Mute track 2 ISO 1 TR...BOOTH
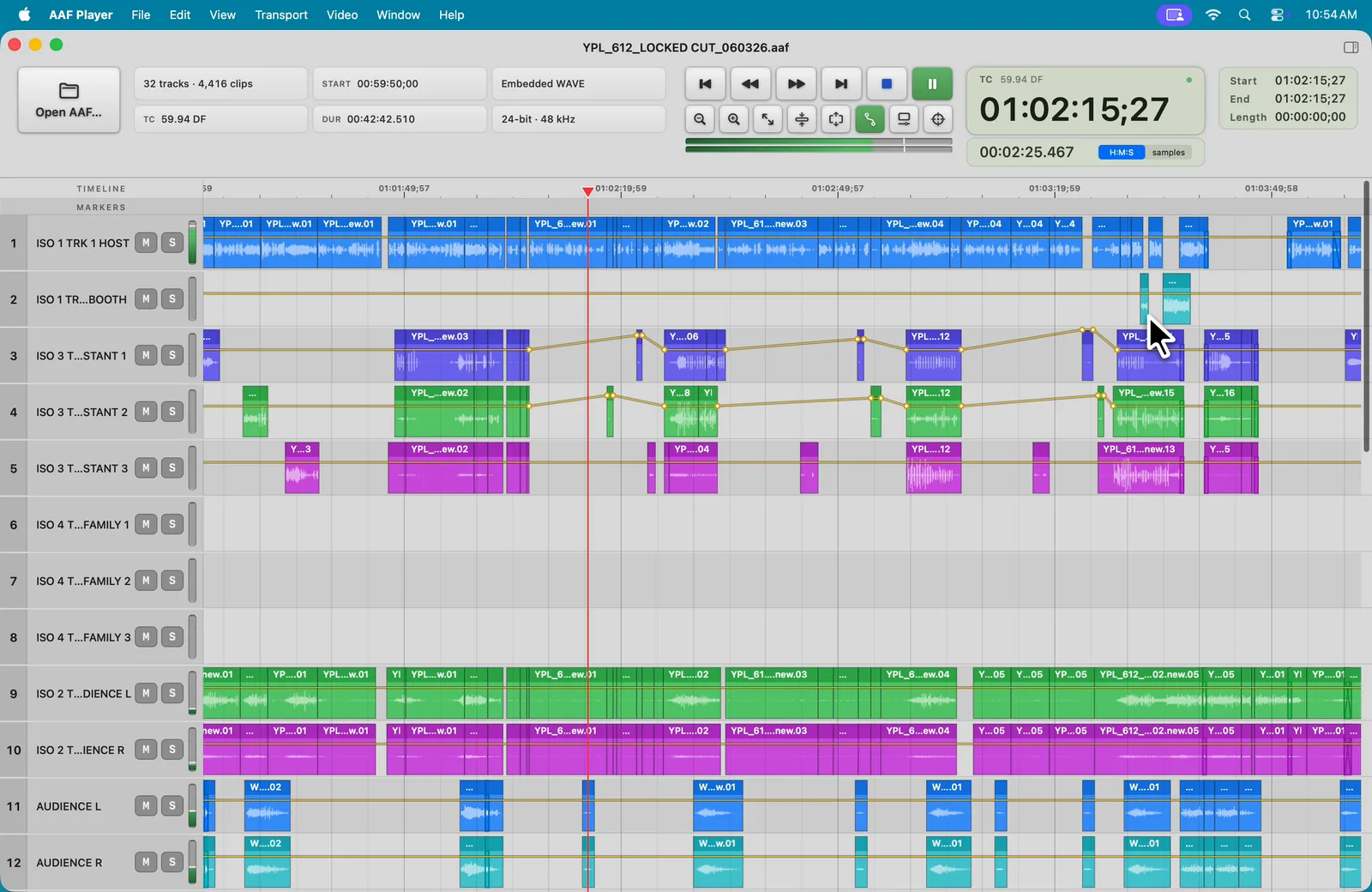This screenshot has width=1372, height=892. click(x=146, y=299)
